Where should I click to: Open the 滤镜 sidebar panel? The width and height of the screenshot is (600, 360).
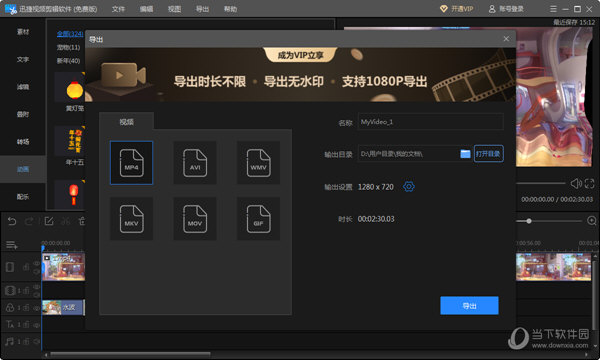click(23, 87)
